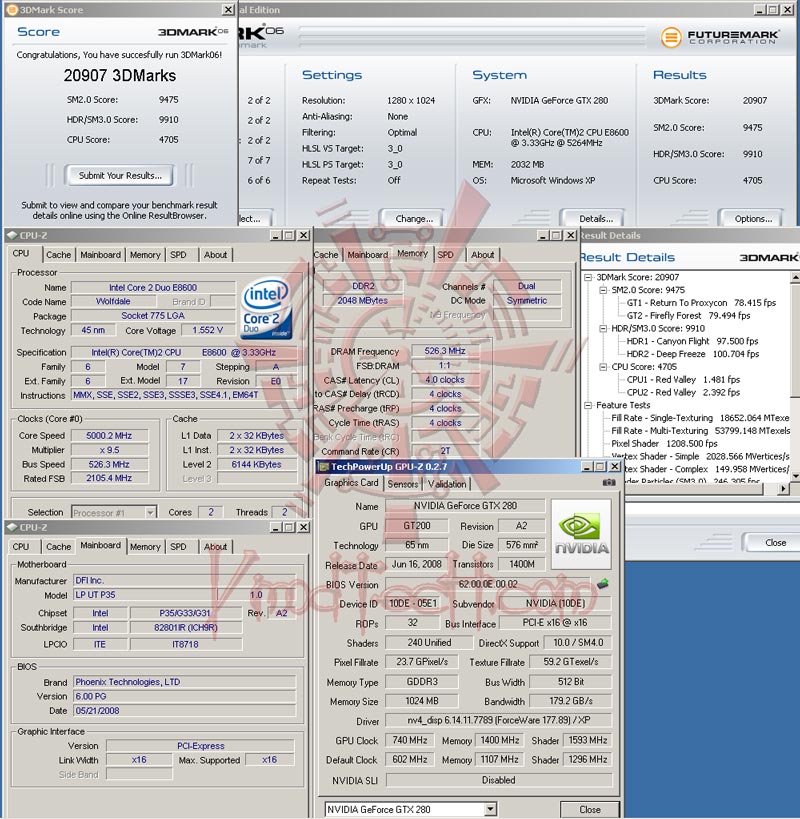Image resolution: width=800 pixels, height=819 pixels.
Task: Click the GPU-Z Driver version field
Action: tap(498, 720)
